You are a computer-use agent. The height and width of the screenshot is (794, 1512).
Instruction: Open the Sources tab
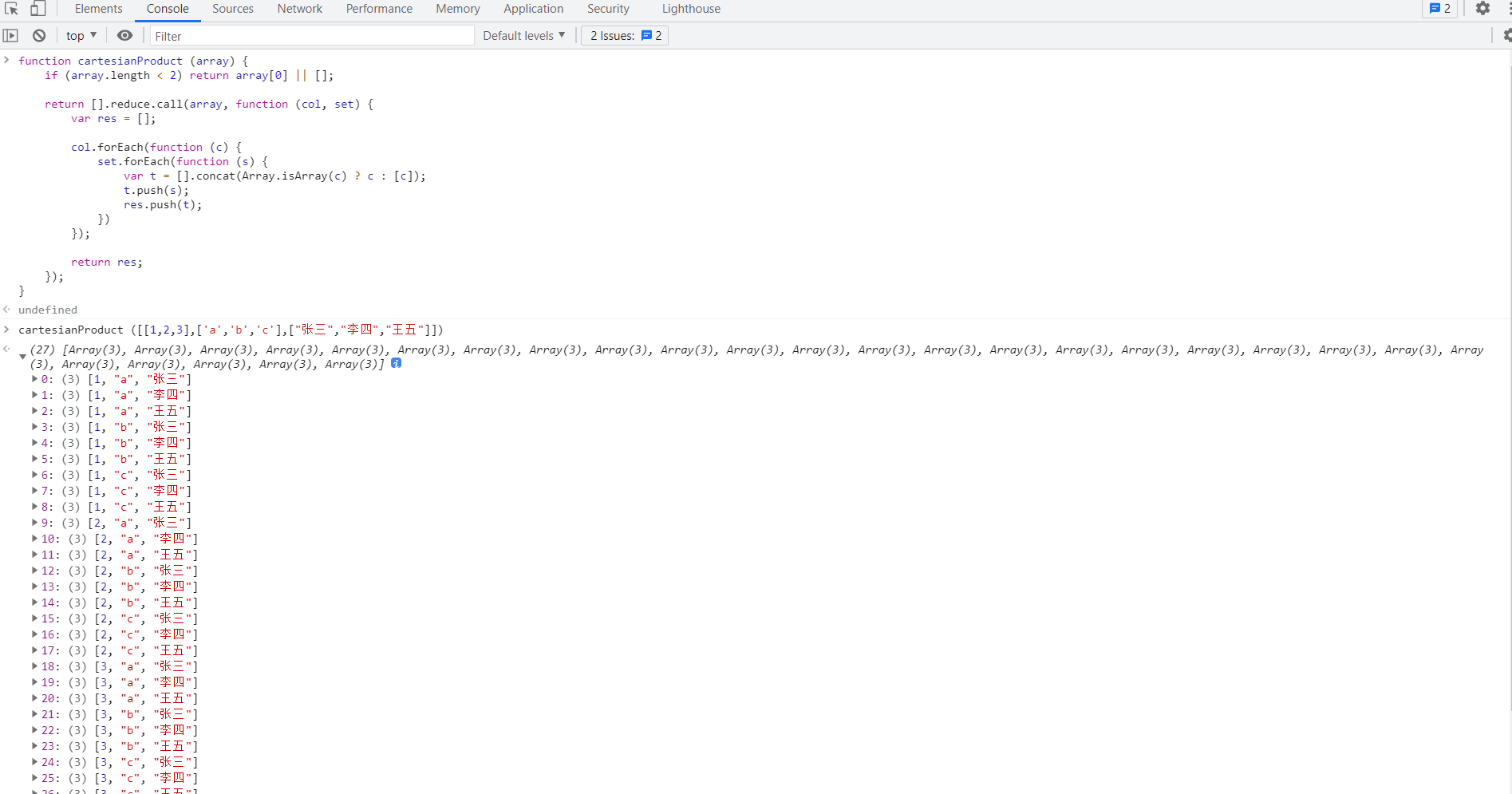click(x=233, y=9)
